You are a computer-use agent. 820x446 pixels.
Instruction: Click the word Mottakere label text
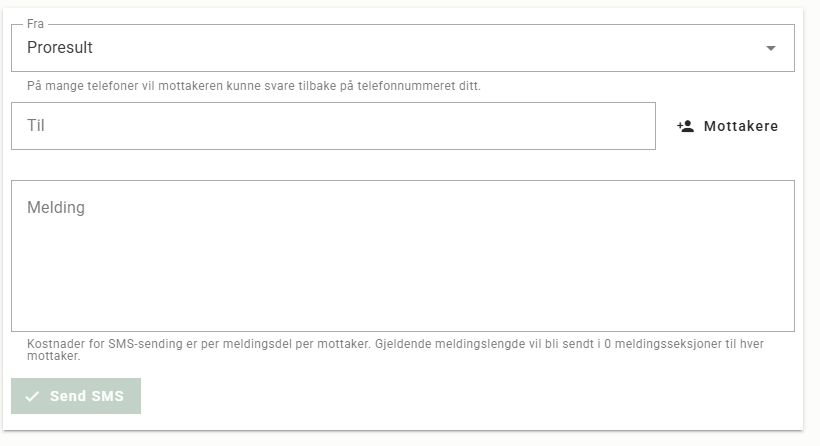pos(741,126)
